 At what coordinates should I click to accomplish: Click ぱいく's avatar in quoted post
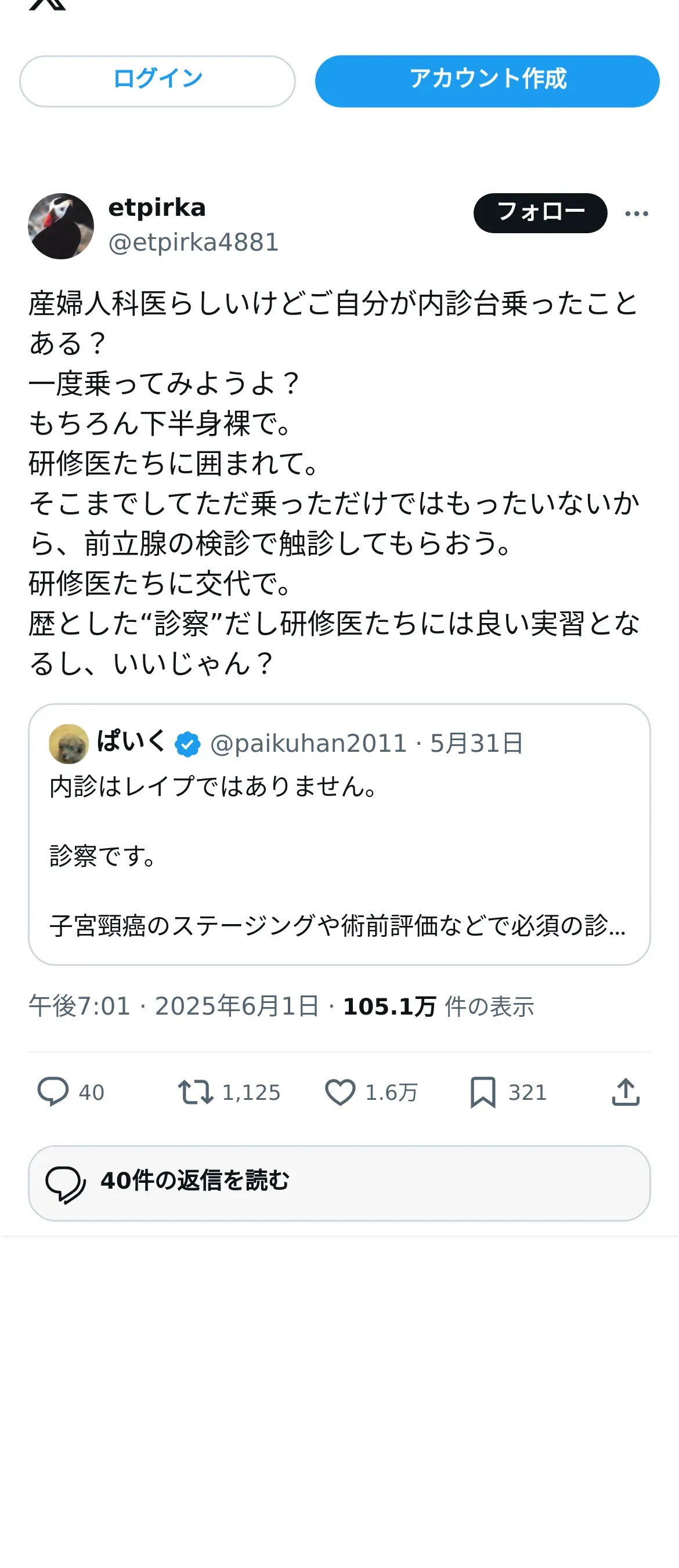[x=69, y=743]
